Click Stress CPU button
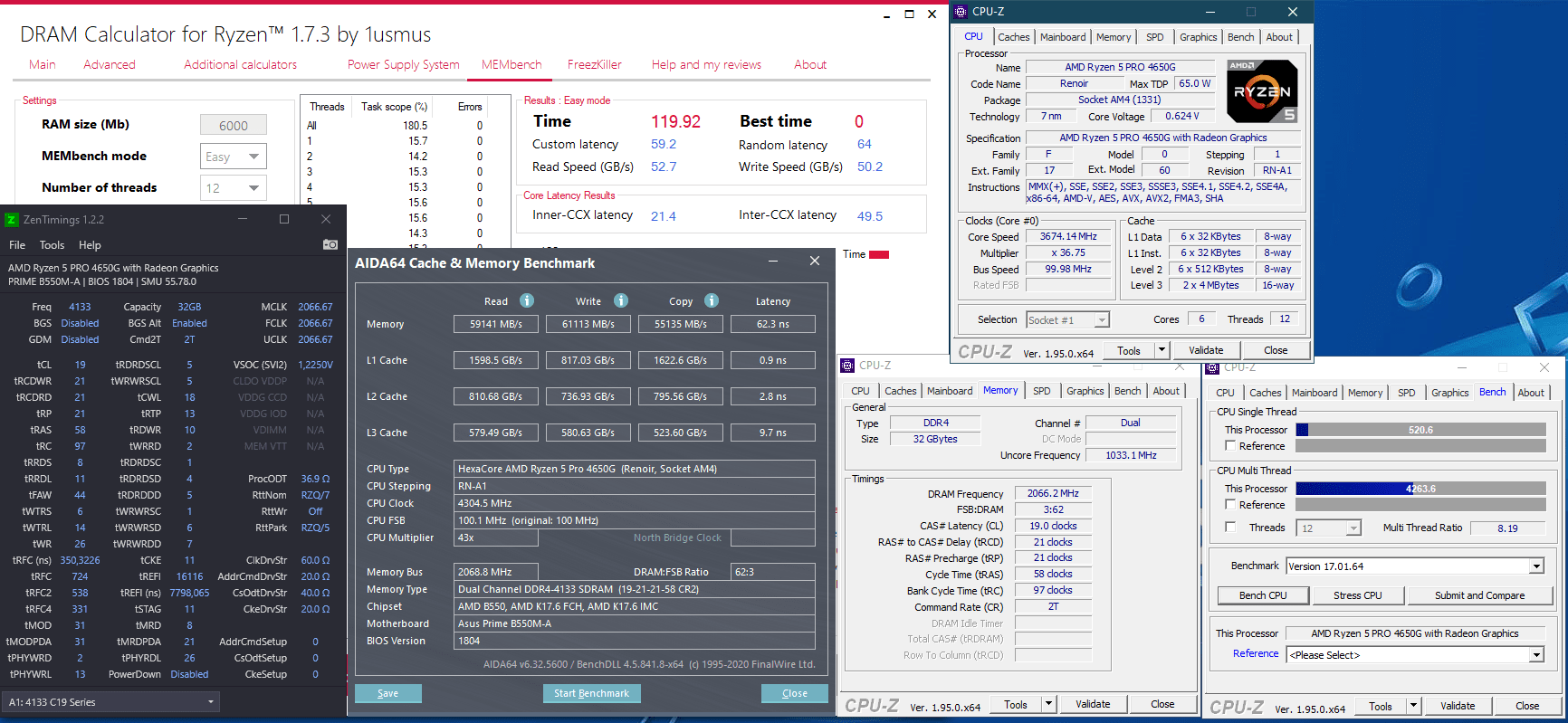The width and height of the screenshot is (1568, 723). [1357, 595]
